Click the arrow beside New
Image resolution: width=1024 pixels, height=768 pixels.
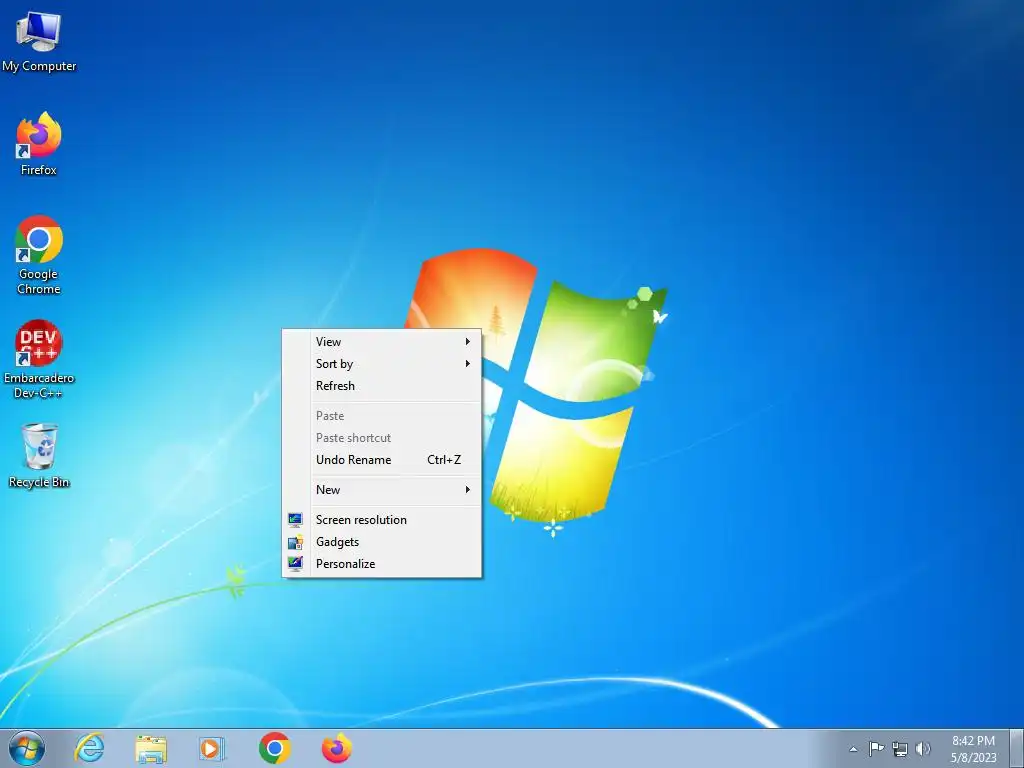(x=468, y=490)
